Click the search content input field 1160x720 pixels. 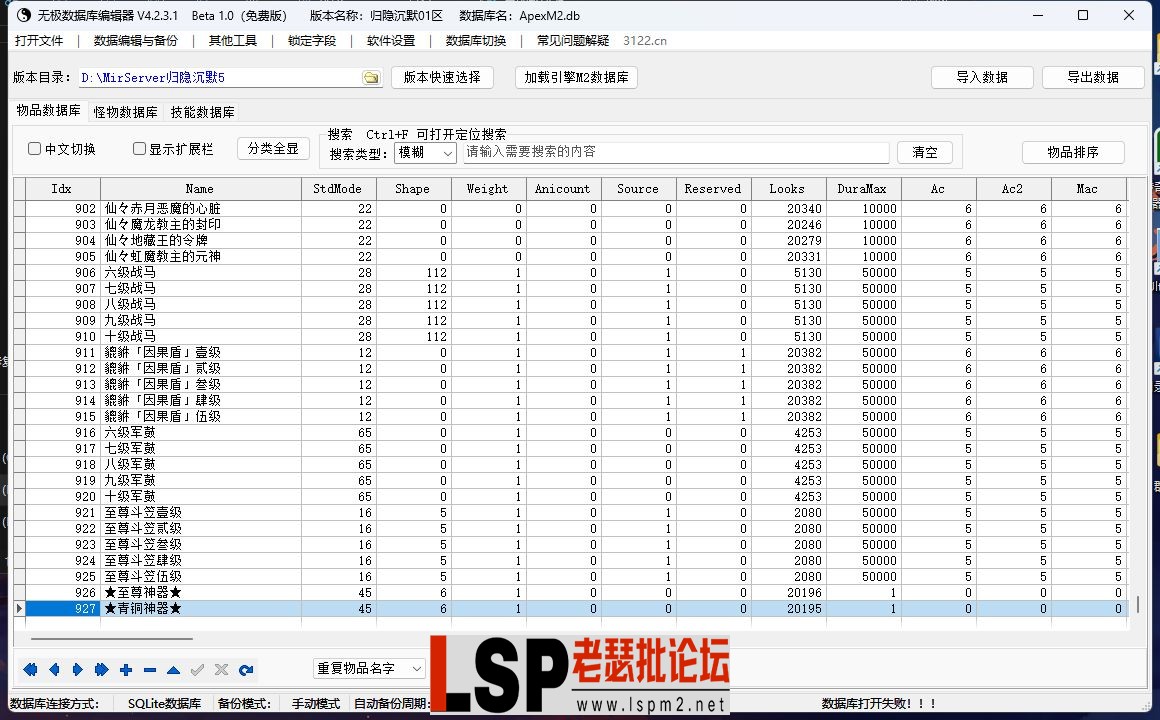[676, 152]
